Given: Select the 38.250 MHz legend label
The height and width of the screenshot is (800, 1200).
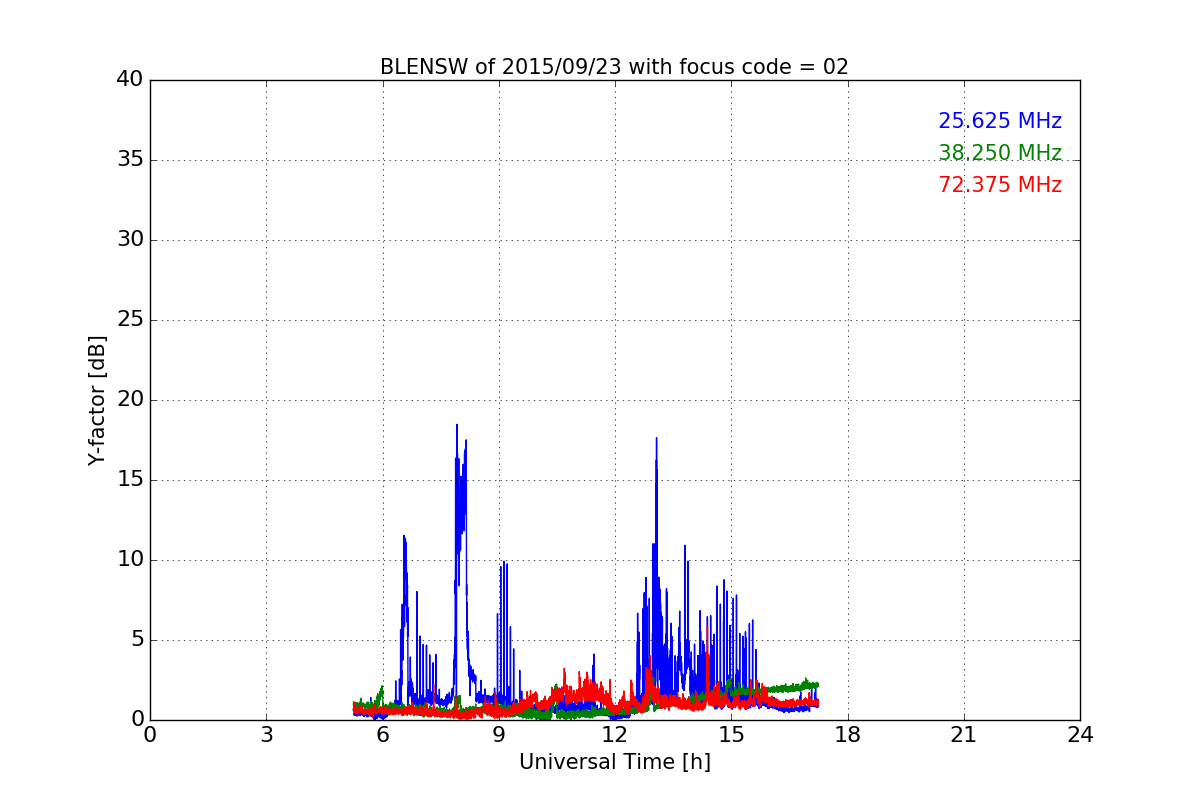Looking at the screenshot, I should [x=1000, y=153].
